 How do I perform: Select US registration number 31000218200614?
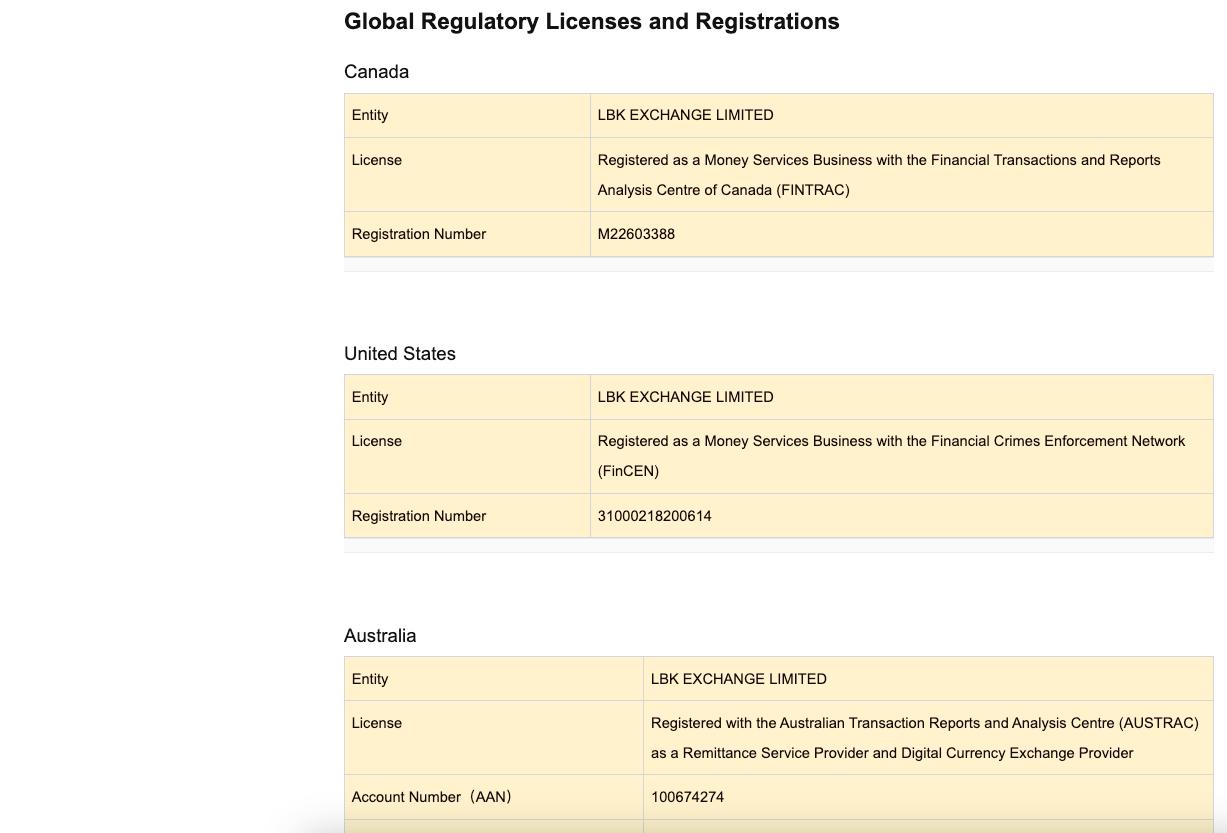654,516
